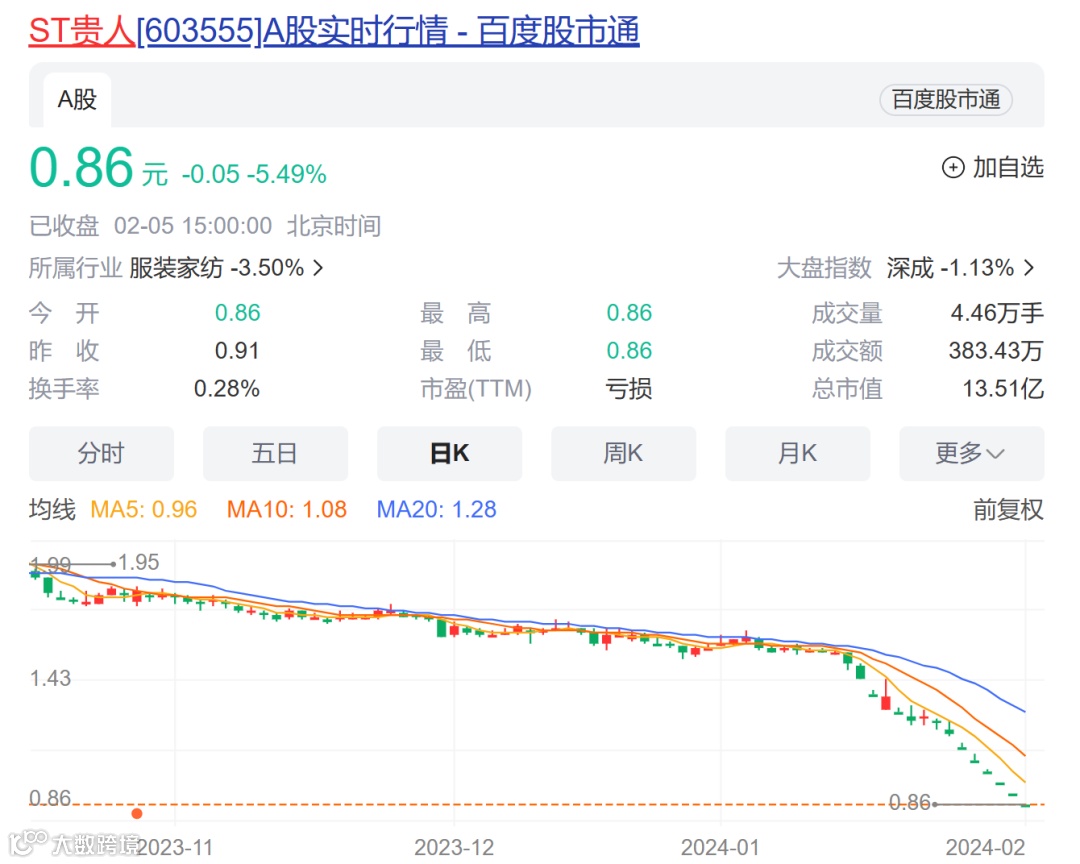Switch to the 分时 chart tab
Screen dimensions: 1080x864
tap(101, 453)
